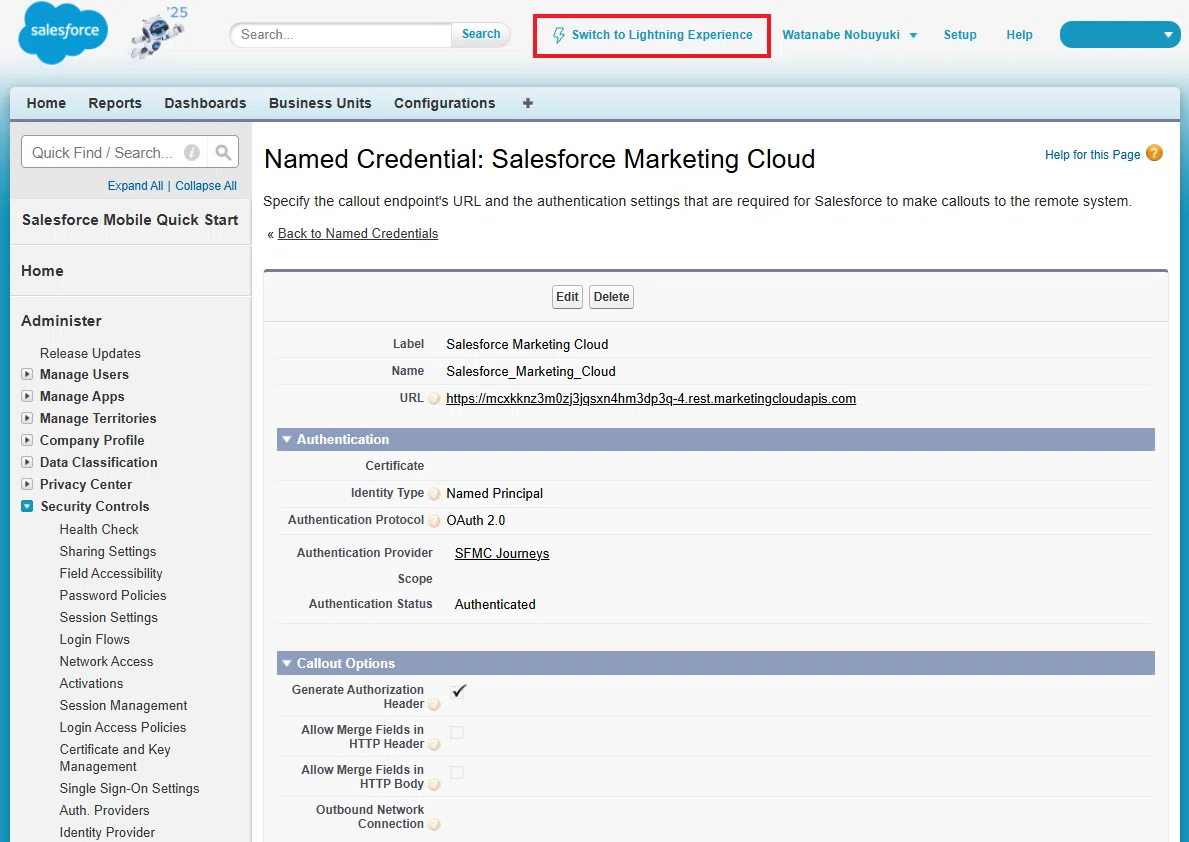Open the Business Units tab
1189x842 pixels.
click(x=320, y=103)
